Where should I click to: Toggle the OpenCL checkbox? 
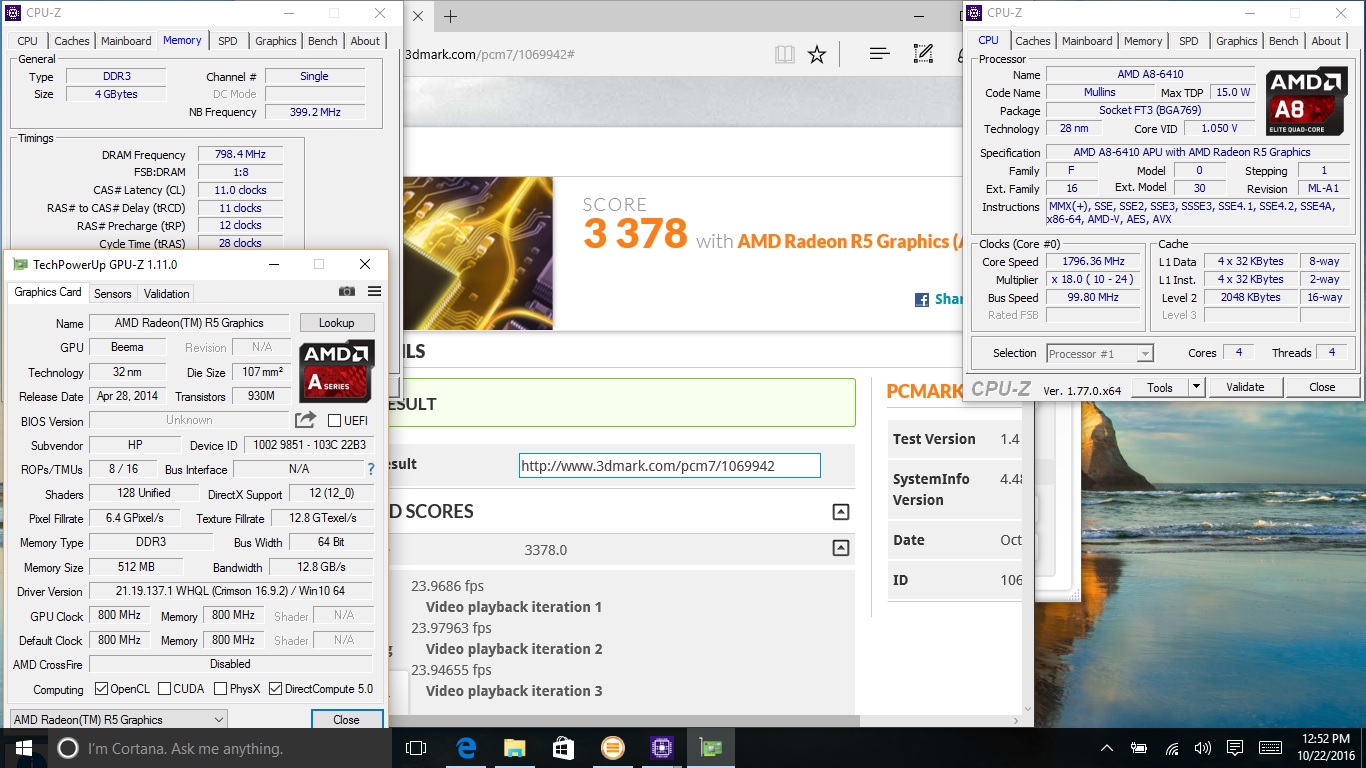[x=101, y=689]
